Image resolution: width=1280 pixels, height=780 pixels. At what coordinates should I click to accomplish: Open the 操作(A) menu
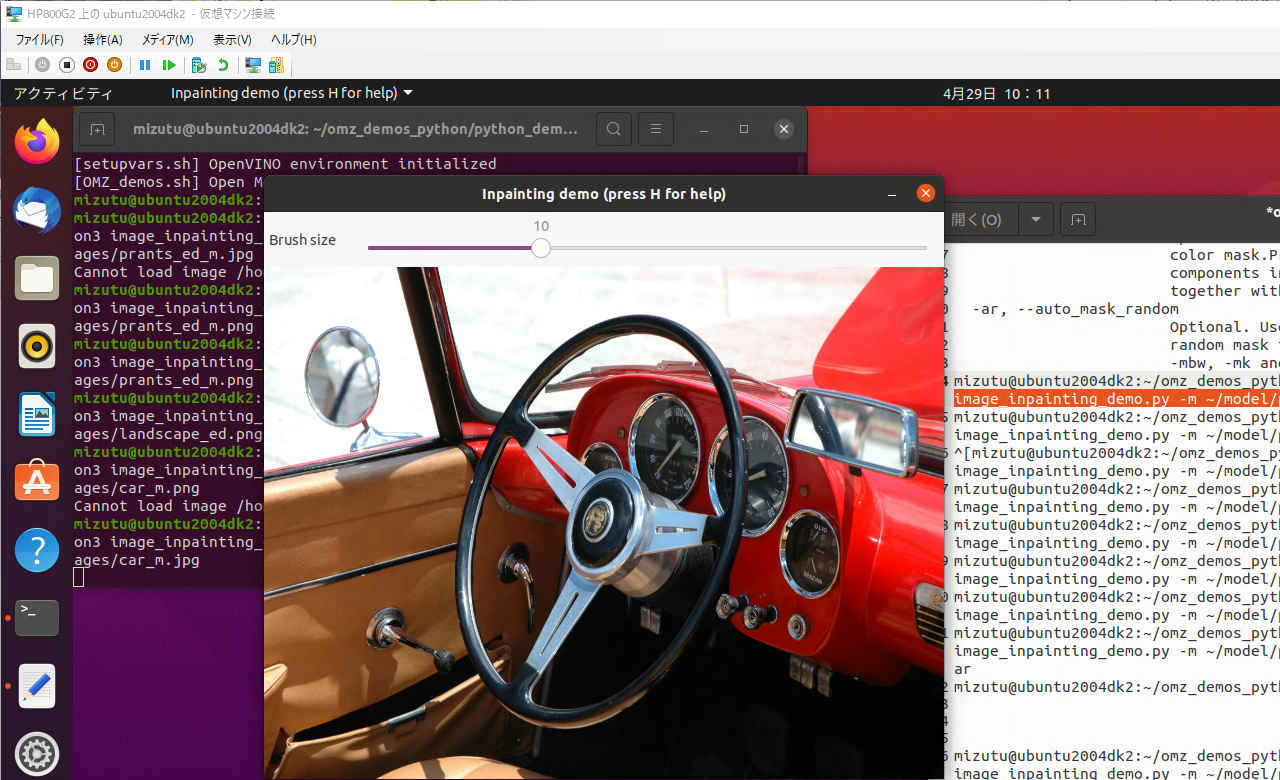pyautogui.click(x=103, y=40)
